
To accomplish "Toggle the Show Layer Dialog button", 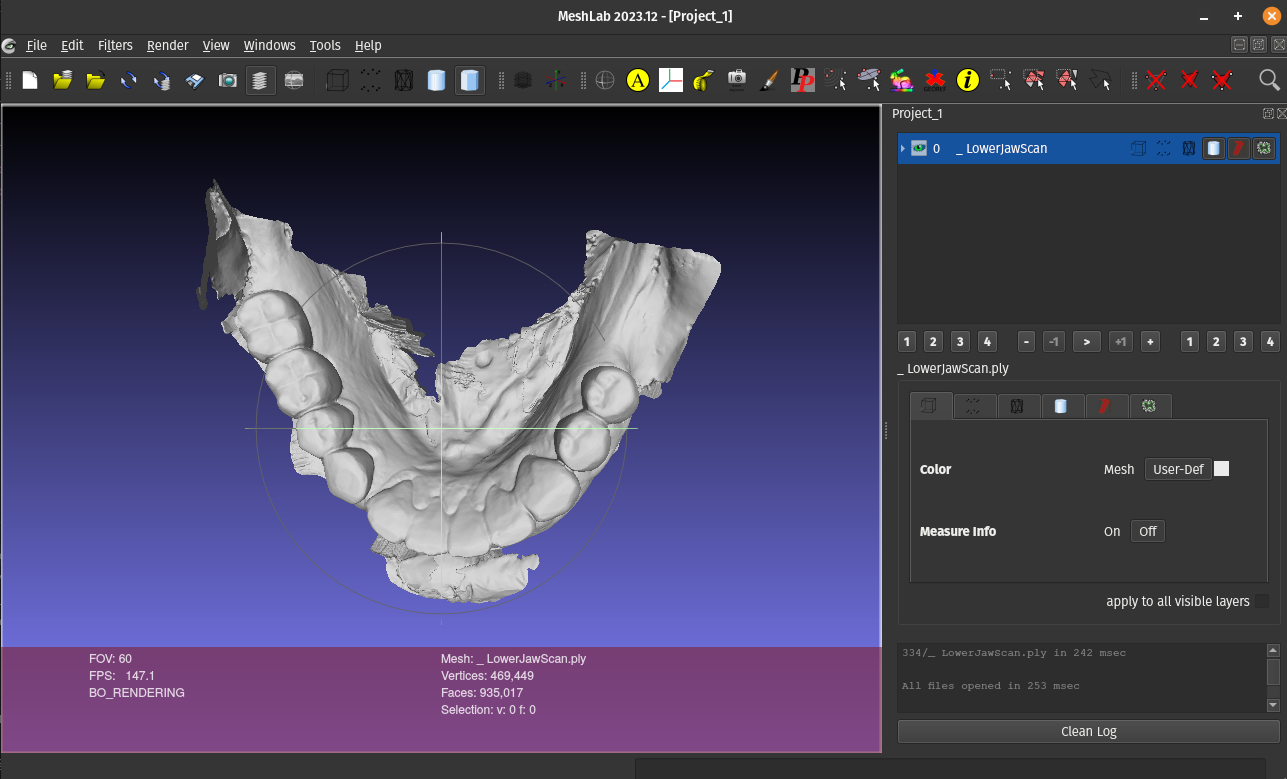I will point(260,81).
